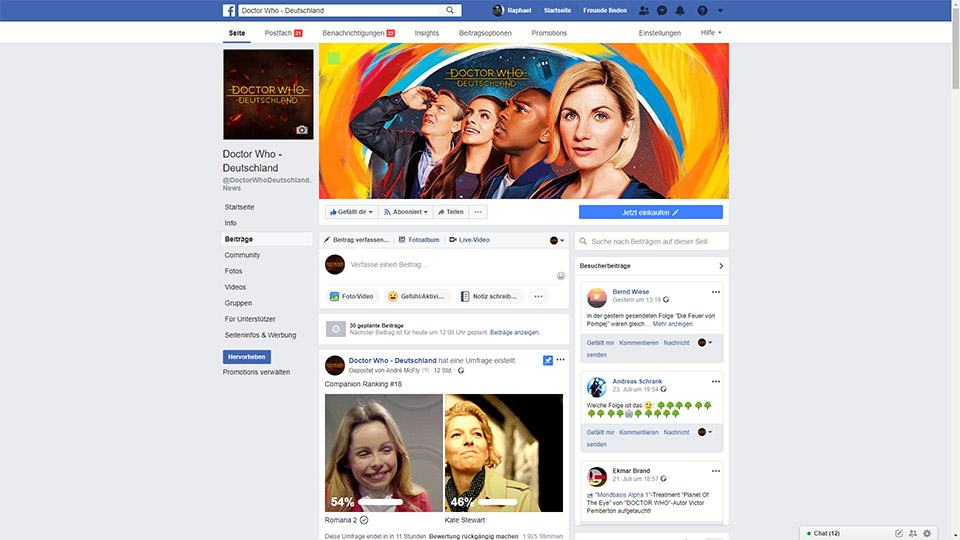Click Beiträge anzeigen link
The width and height of the screenshot is (960, 540).
click(514, 332)
